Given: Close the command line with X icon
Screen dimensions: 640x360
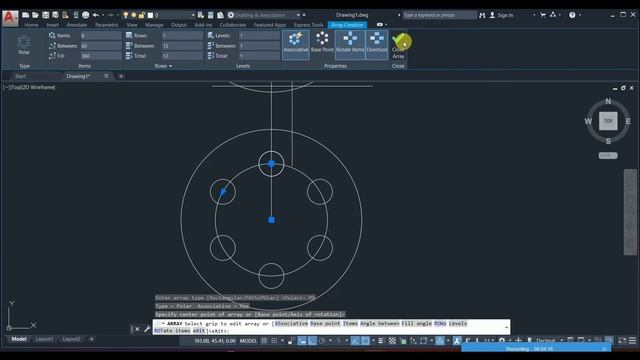Looking at the screenshot, I should (x=137, y=329).
